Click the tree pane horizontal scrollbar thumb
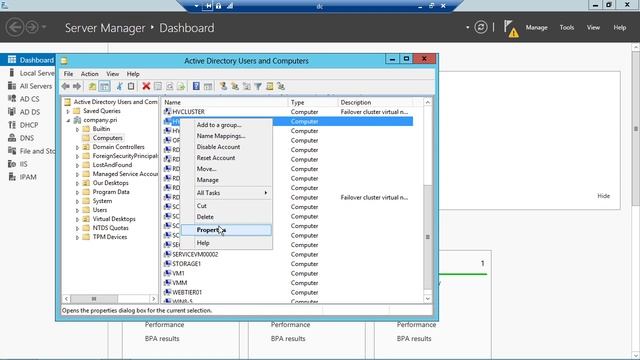The image size is (640, 360). coord(94,299)
